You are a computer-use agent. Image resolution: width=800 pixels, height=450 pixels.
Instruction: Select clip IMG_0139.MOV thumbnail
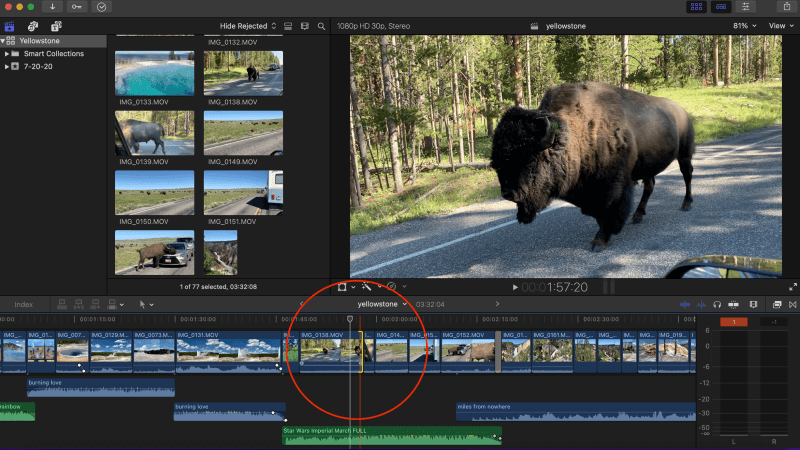click(155, 133)
